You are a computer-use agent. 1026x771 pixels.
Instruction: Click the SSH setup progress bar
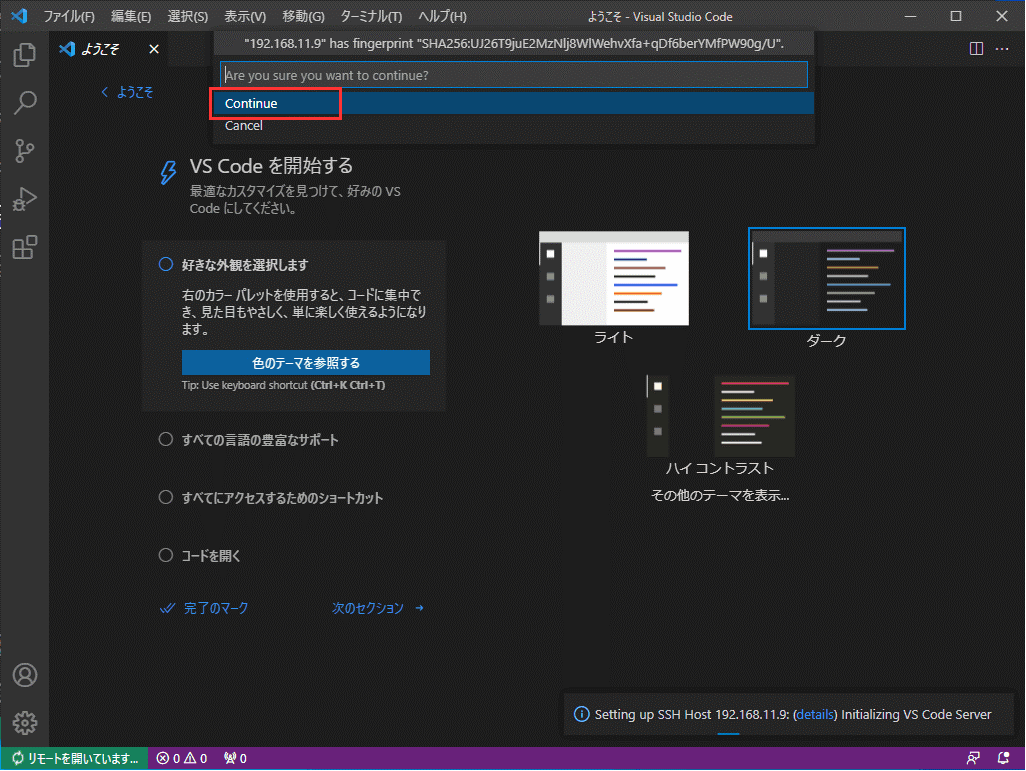(728, 734)
